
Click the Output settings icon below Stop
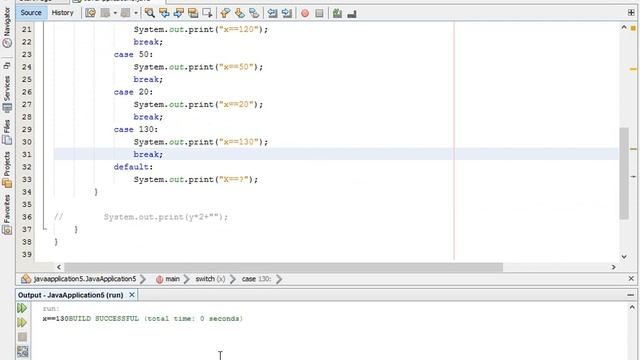[x=22, y=351]
